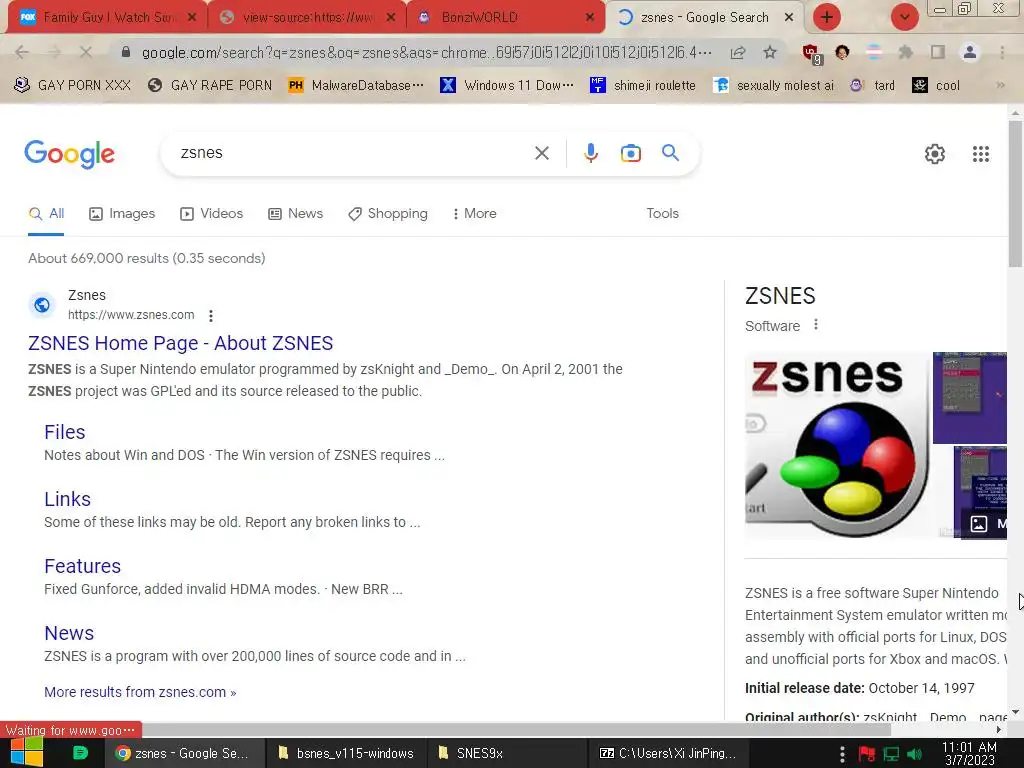Open the green app on taskbar
Image resolution: width=1024 pixels, height=768 pixels.
click(80, 753)
